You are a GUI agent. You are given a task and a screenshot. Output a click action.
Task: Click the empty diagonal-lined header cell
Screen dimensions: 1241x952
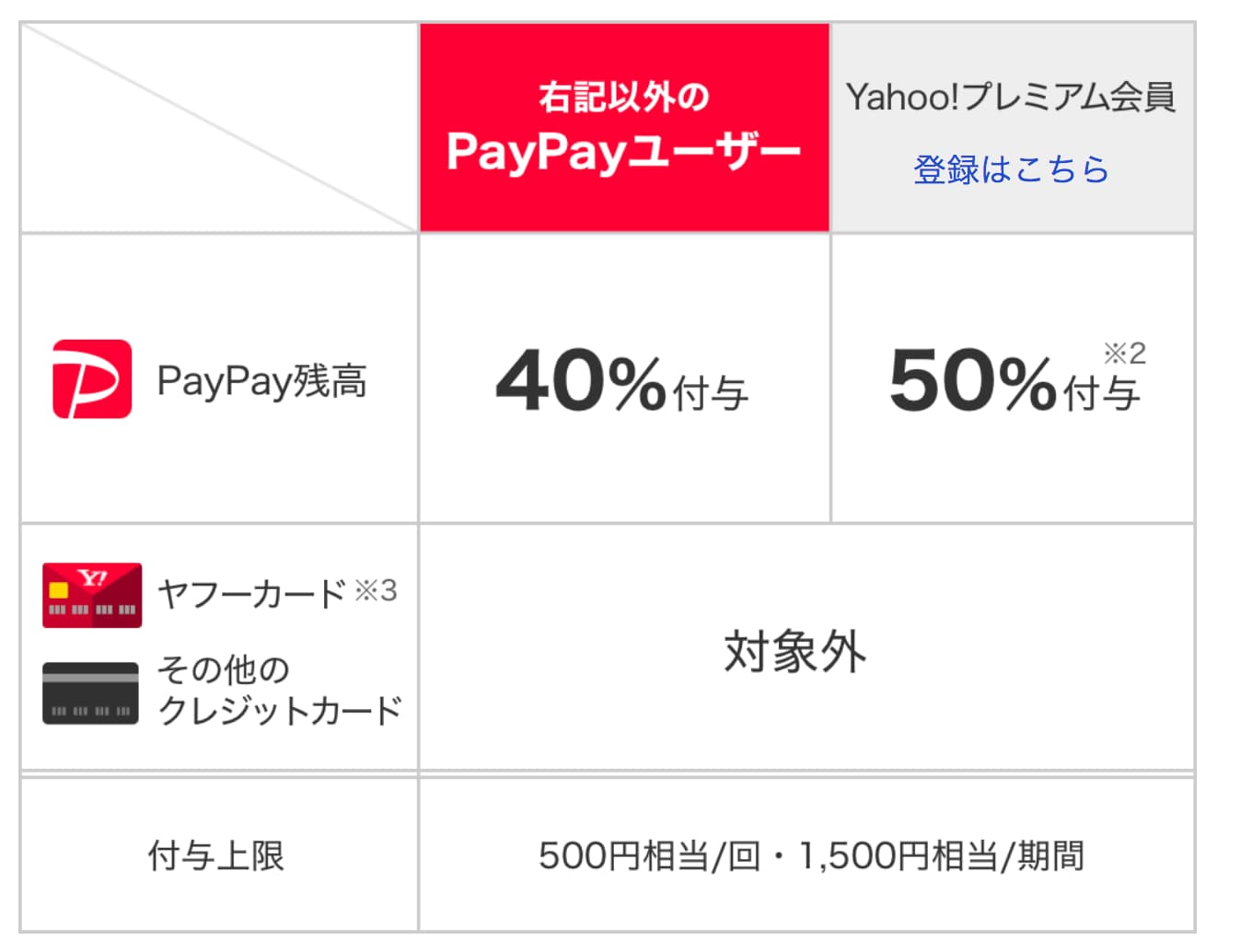tap(219, 128)
